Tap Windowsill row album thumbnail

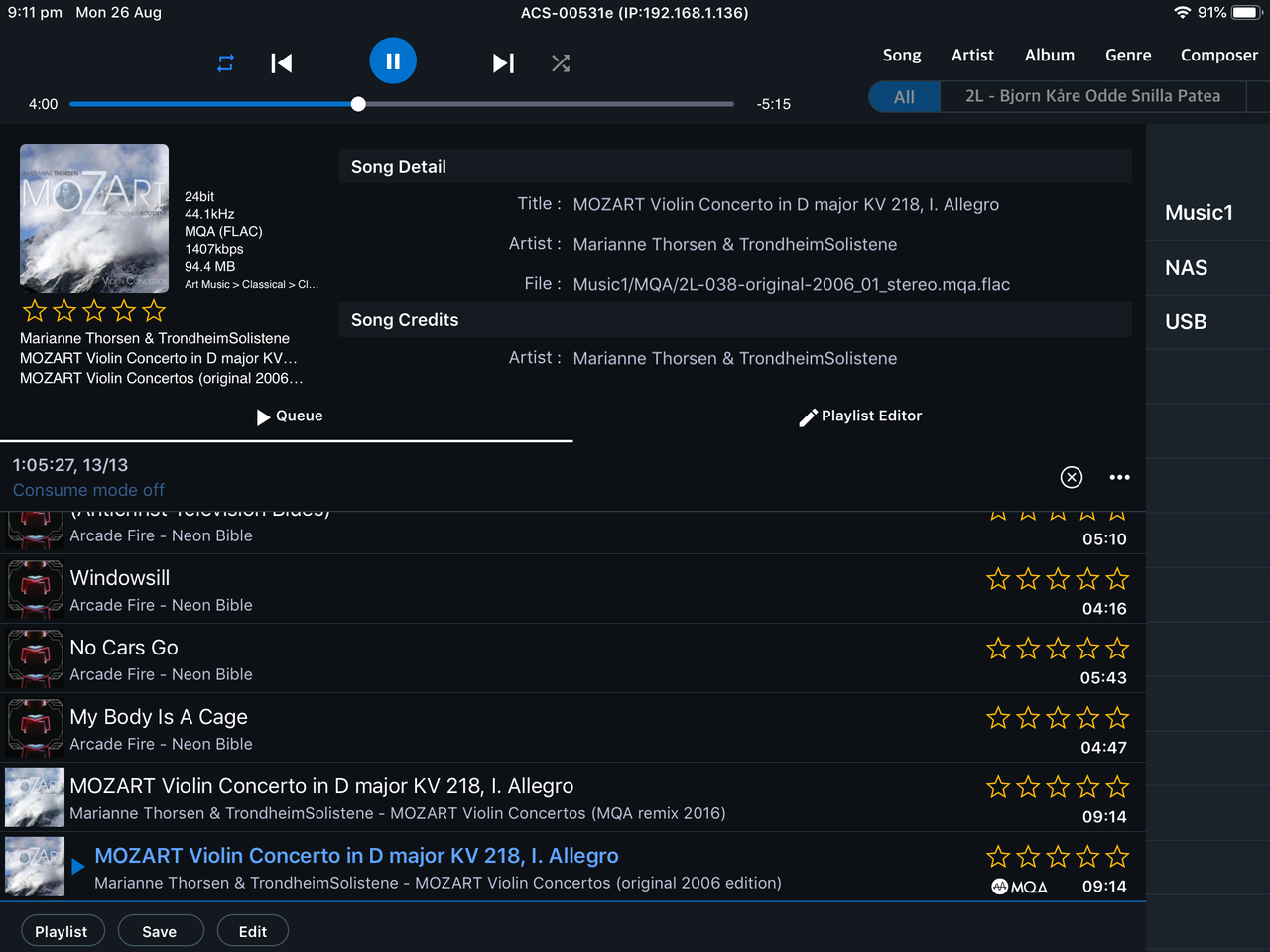click(x=35, y=589)
